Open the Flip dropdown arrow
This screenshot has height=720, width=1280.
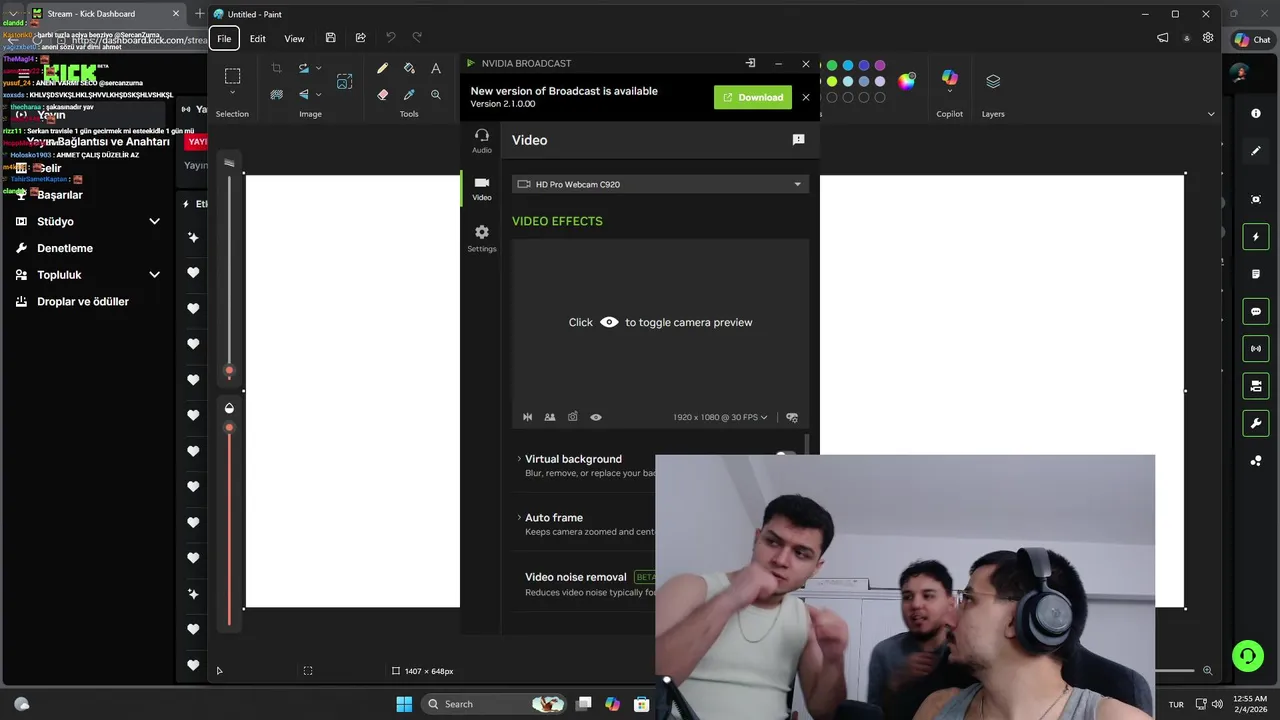coord(318,95)
